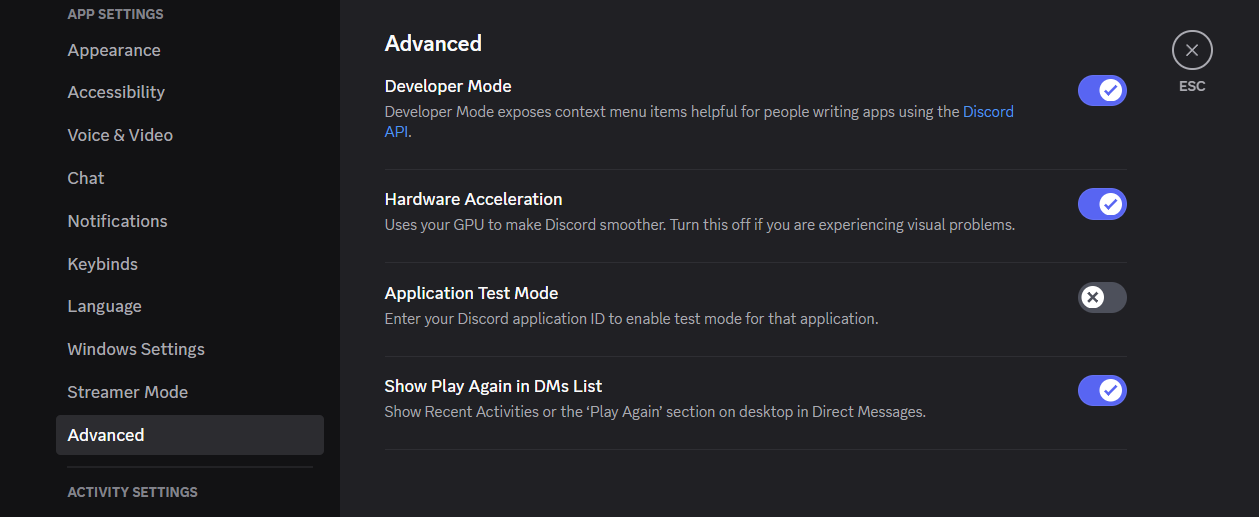Disable the Developer Mode toggle

tap(1102, 91)
